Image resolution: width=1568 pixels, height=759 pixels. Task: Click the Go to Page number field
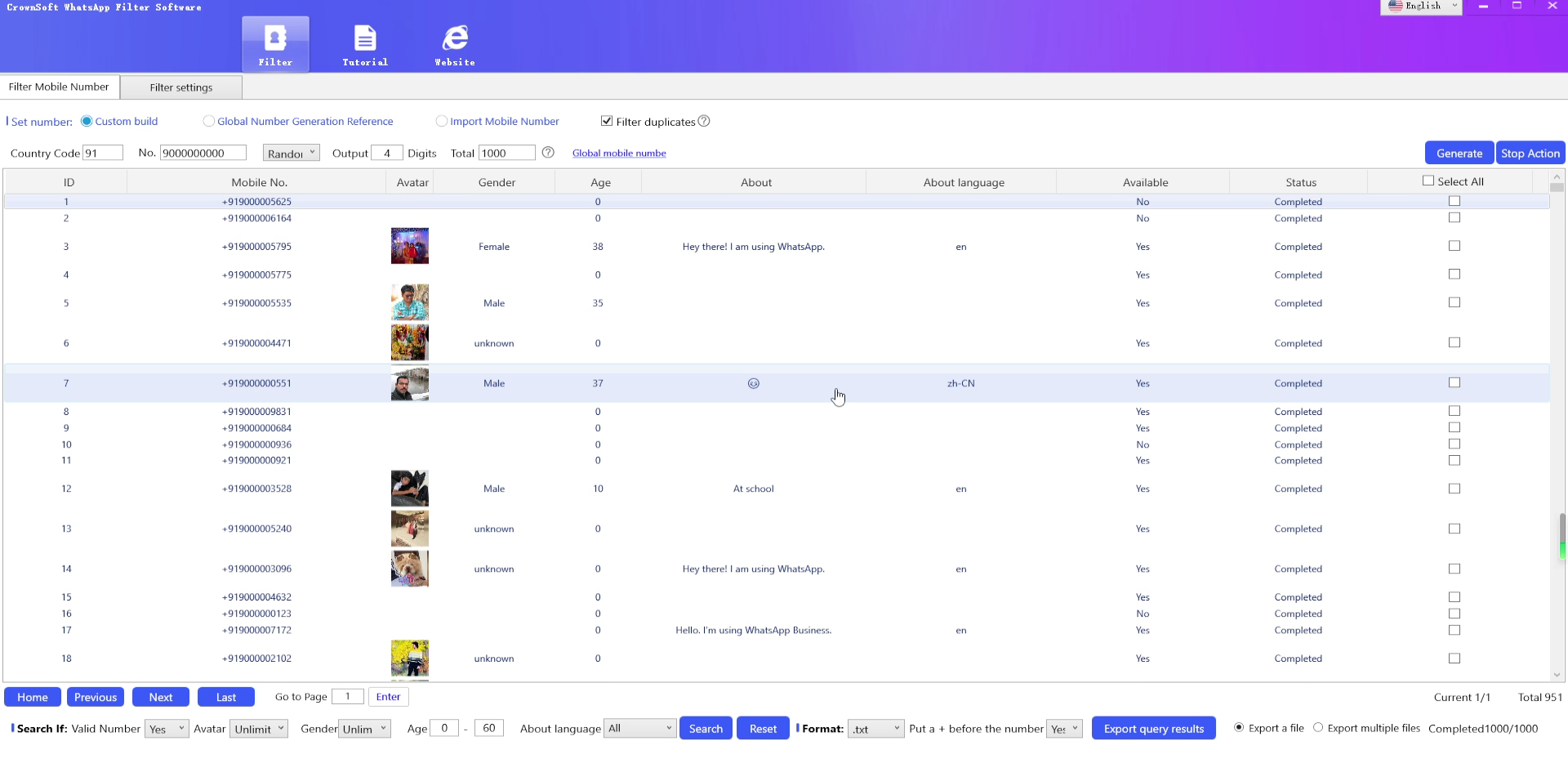[x=348, y=696]
